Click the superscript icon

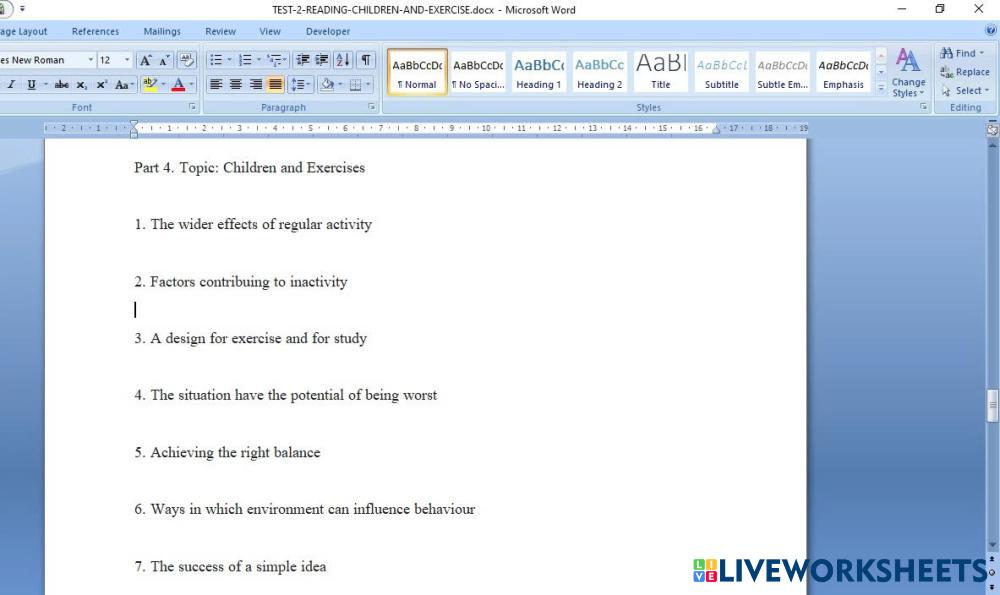point(102,85)
